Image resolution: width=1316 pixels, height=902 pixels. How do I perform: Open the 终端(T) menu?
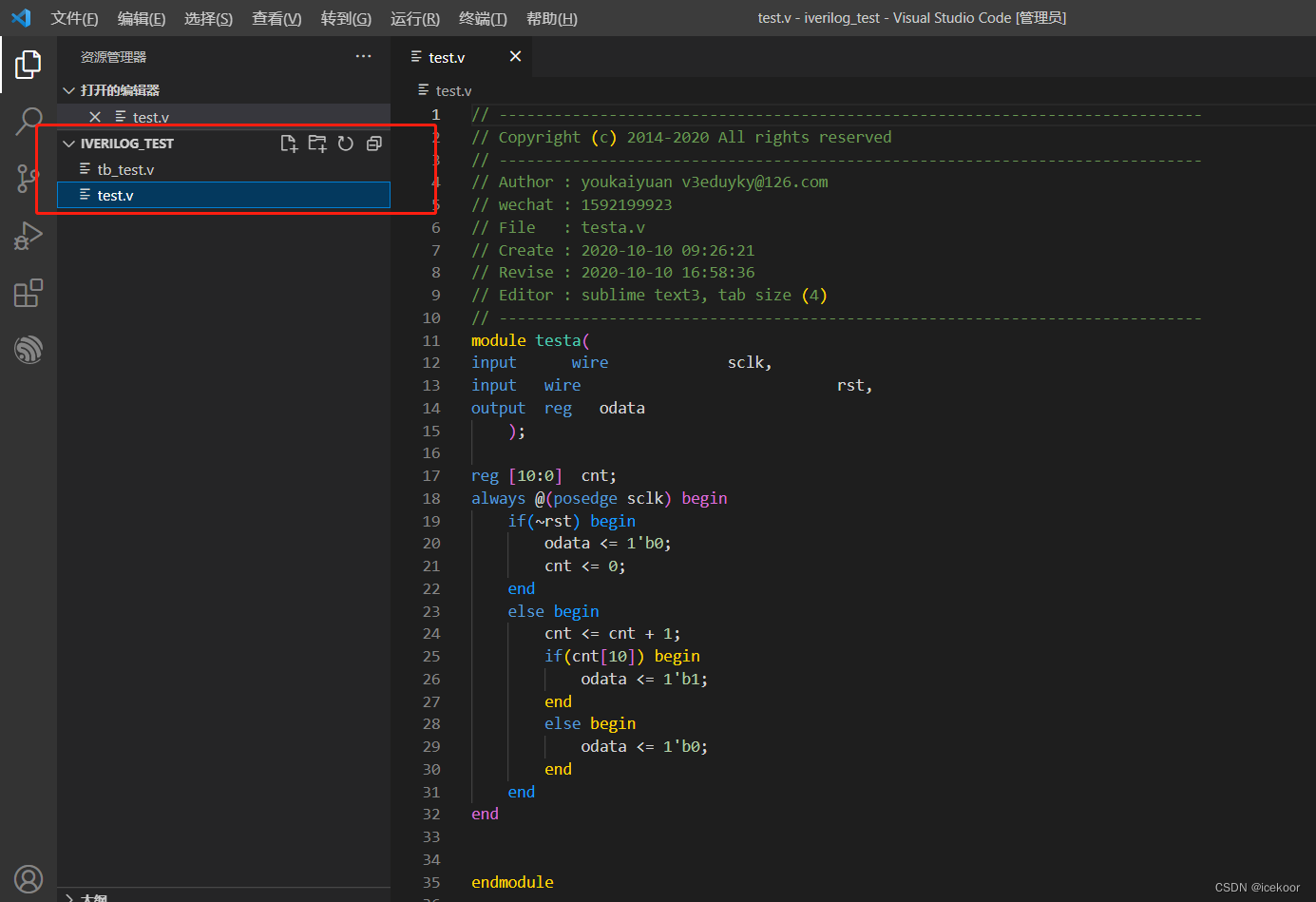pyautogui.click(x=483, y=18)
